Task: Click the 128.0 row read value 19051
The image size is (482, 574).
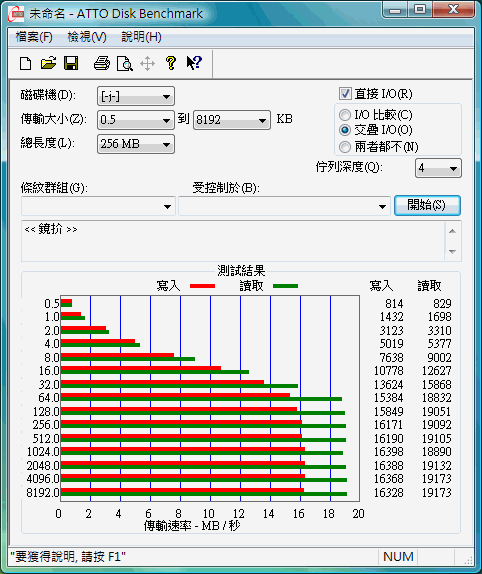Action: [437, 412]
